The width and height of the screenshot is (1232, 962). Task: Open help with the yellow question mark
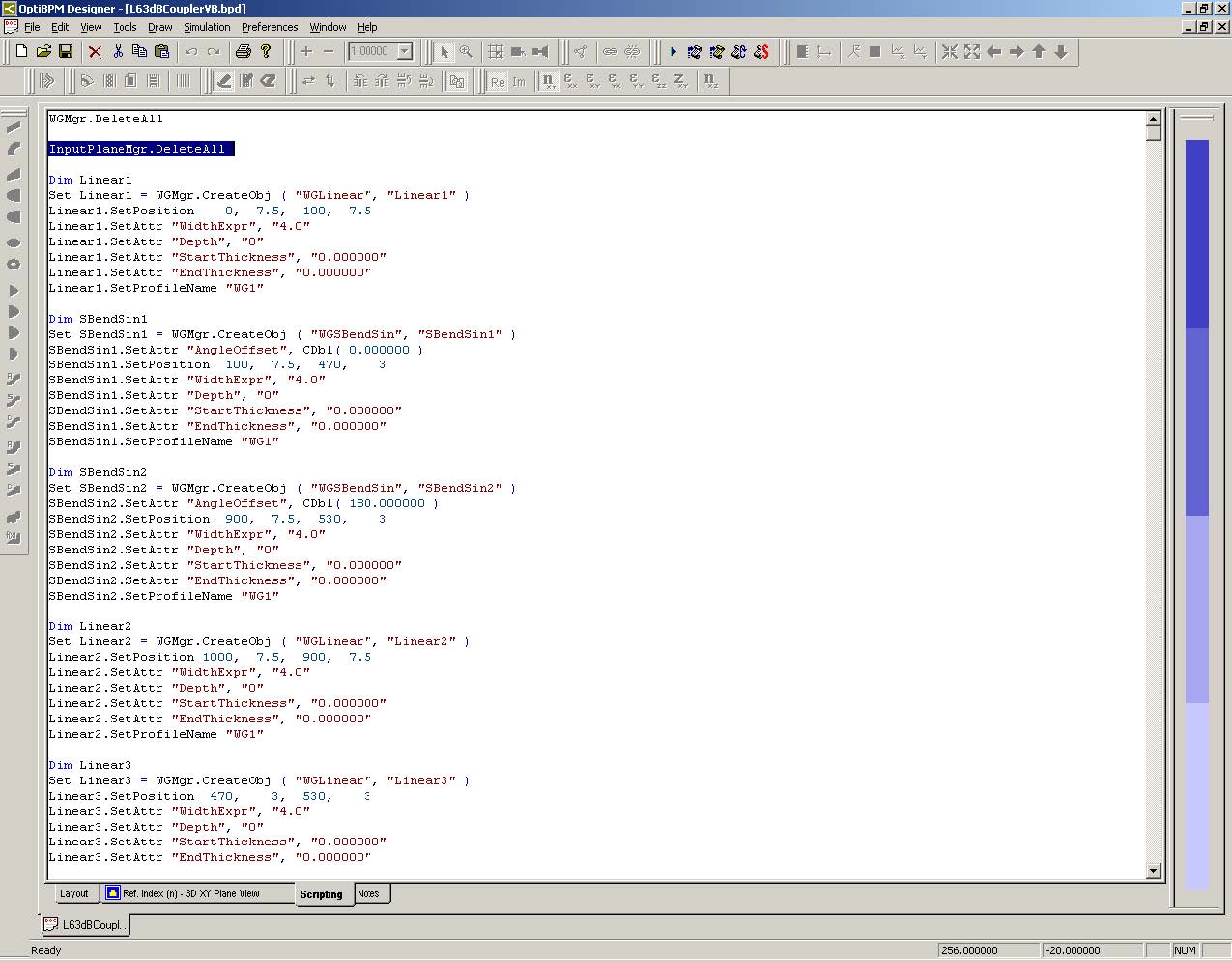pyautogui.click(x=266, y=52)
